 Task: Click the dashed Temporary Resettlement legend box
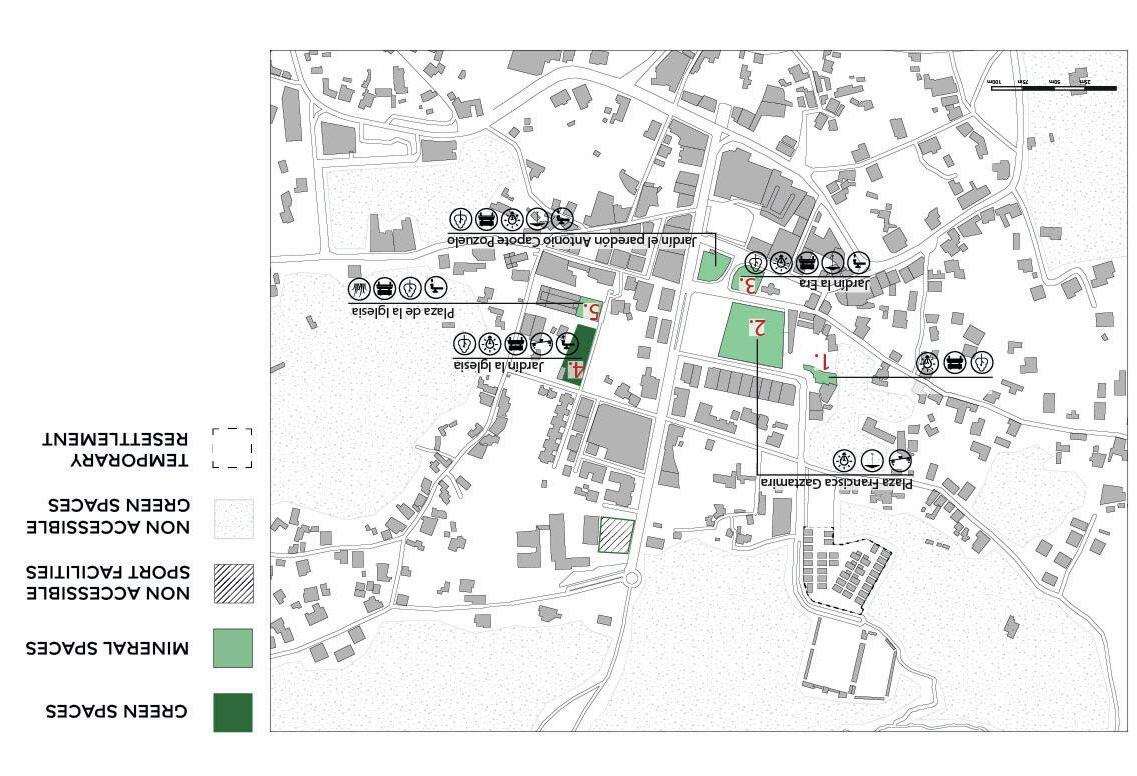click(x=233, y=447)
